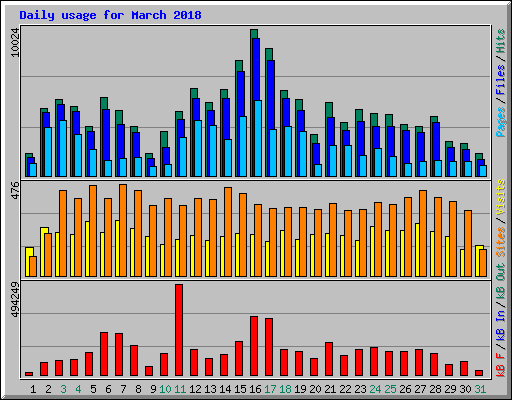Viewport: 512px width, 400px height.
Task: Select the red kB bar for day 6
Action: 104,354
